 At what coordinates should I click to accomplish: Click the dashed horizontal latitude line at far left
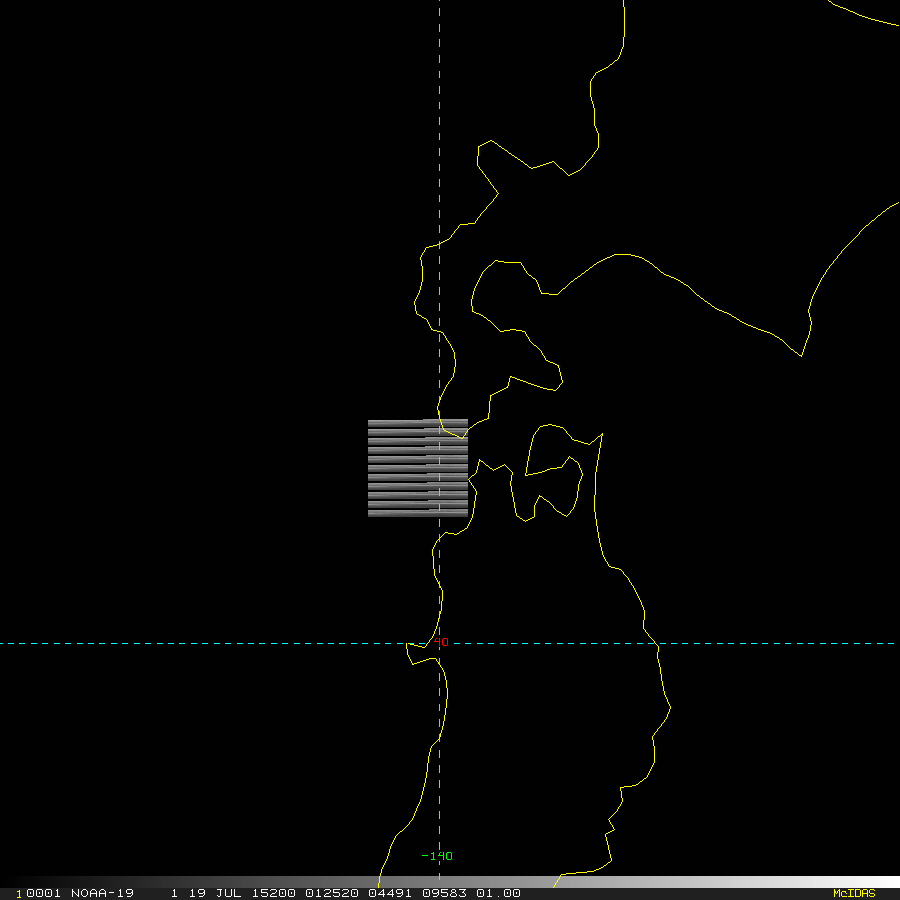[x=30, y=644]
